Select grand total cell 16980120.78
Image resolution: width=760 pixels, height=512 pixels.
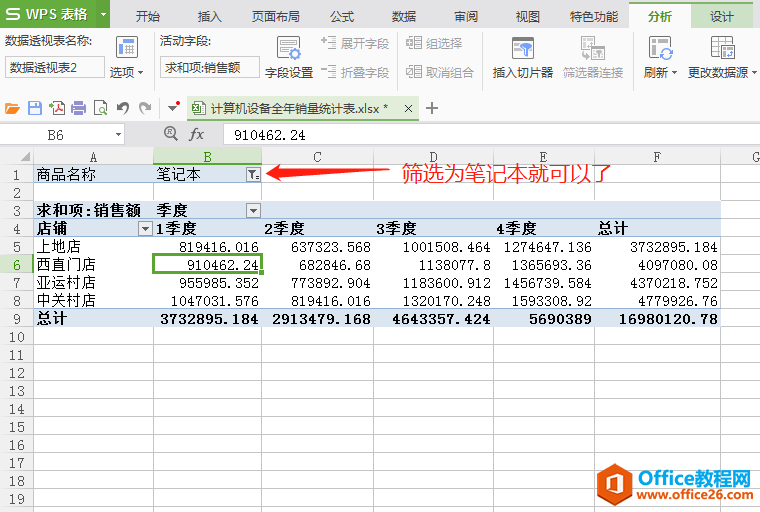[x=657, y=319]
